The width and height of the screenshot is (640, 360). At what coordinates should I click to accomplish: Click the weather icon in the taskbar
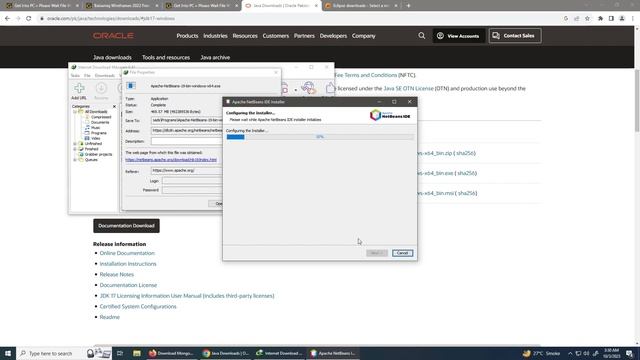[x=527, y=353]
